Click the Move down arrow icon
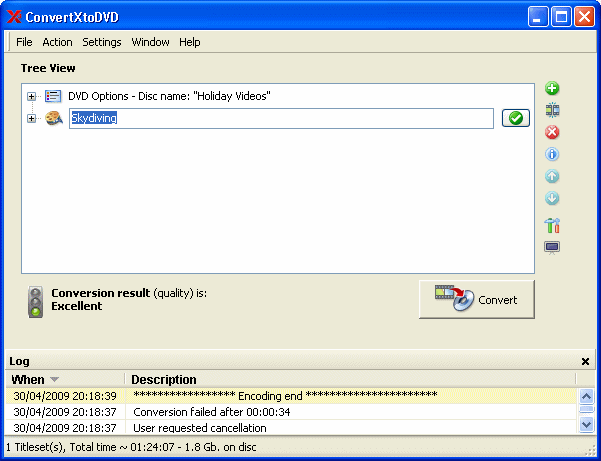Viewport: 601px width, 461px height. [552, 198]
